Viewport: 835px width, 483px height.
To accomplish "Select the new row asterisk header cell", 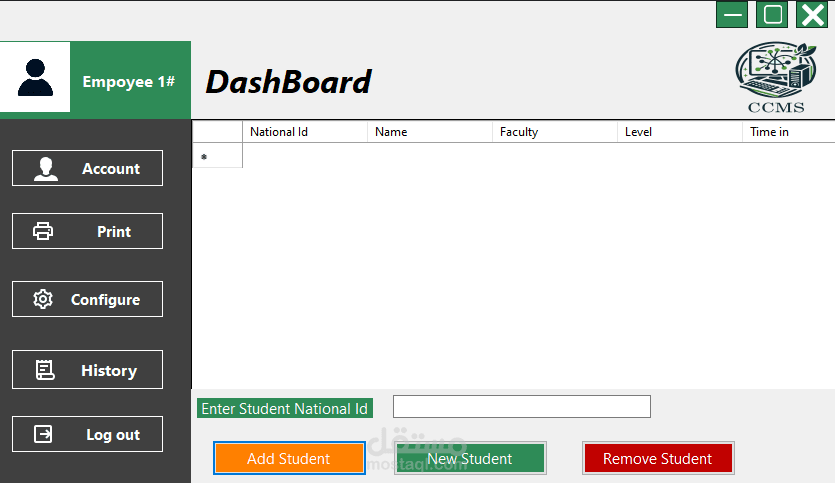I will (x=217, y=155).
